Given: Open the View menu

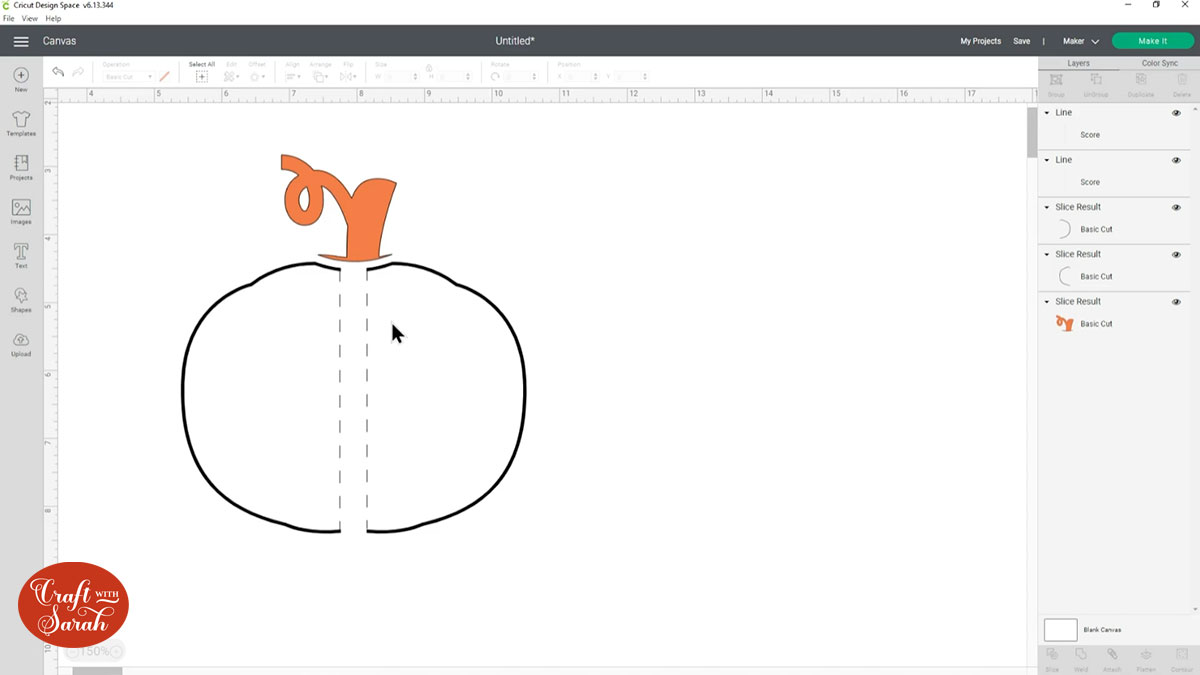Looking at the screenshot, I should (x=30, y=18).
